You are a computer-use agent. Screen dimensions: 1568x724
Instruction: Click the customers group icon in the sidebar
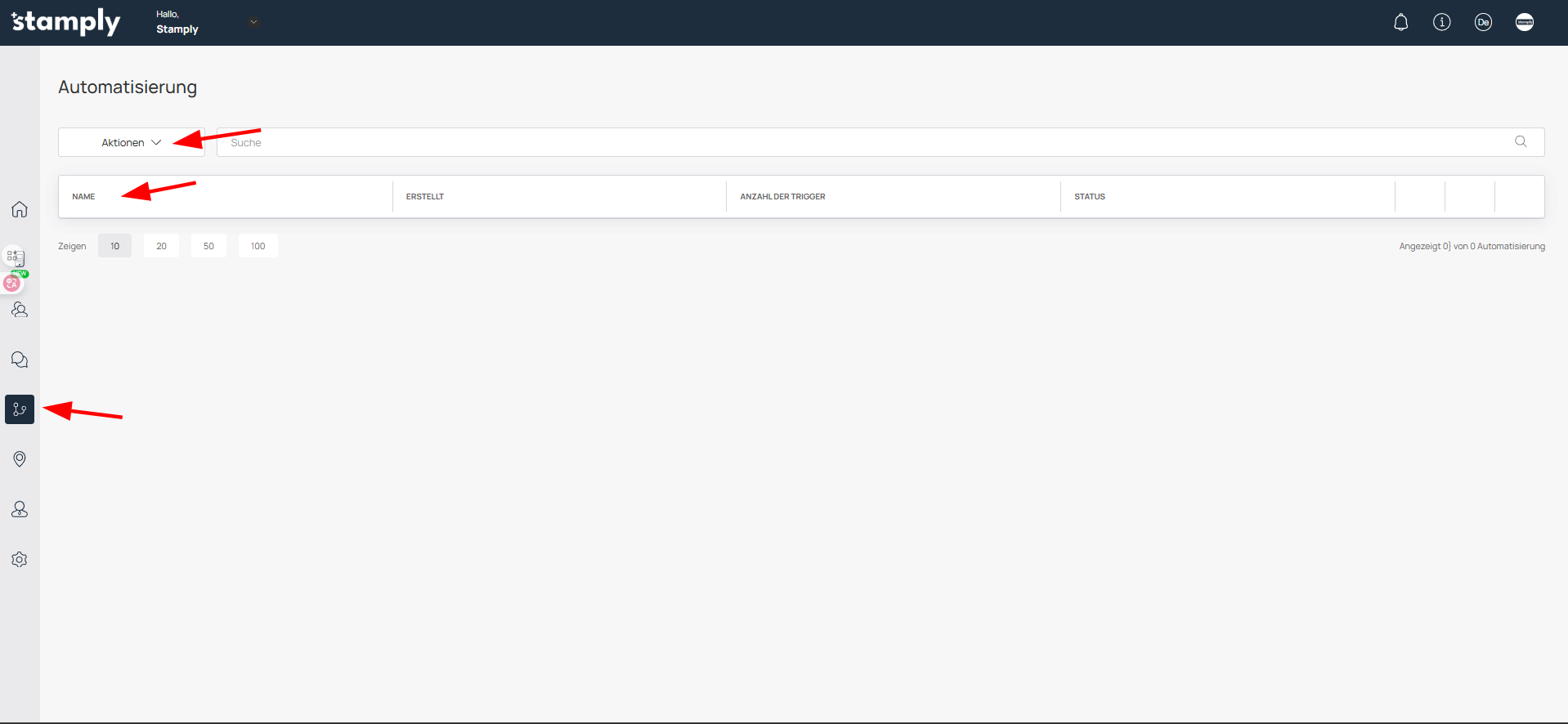[x=20, y=310]
